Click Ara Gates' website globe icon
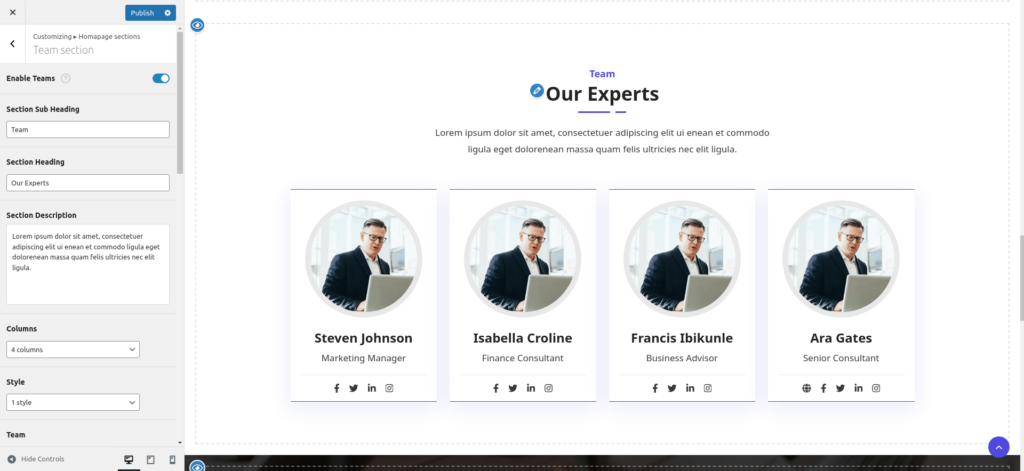Viewport: 1024px width, 471px height. [807, 388]
